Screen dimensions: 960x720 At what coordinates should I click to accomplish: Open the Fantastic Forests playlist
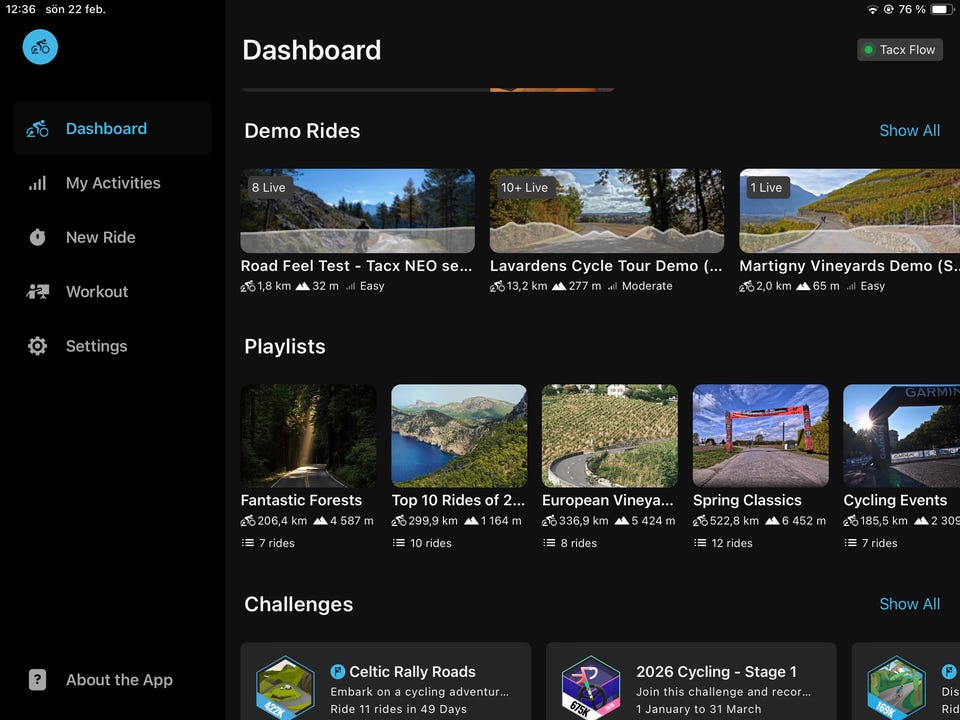point(308,435)
